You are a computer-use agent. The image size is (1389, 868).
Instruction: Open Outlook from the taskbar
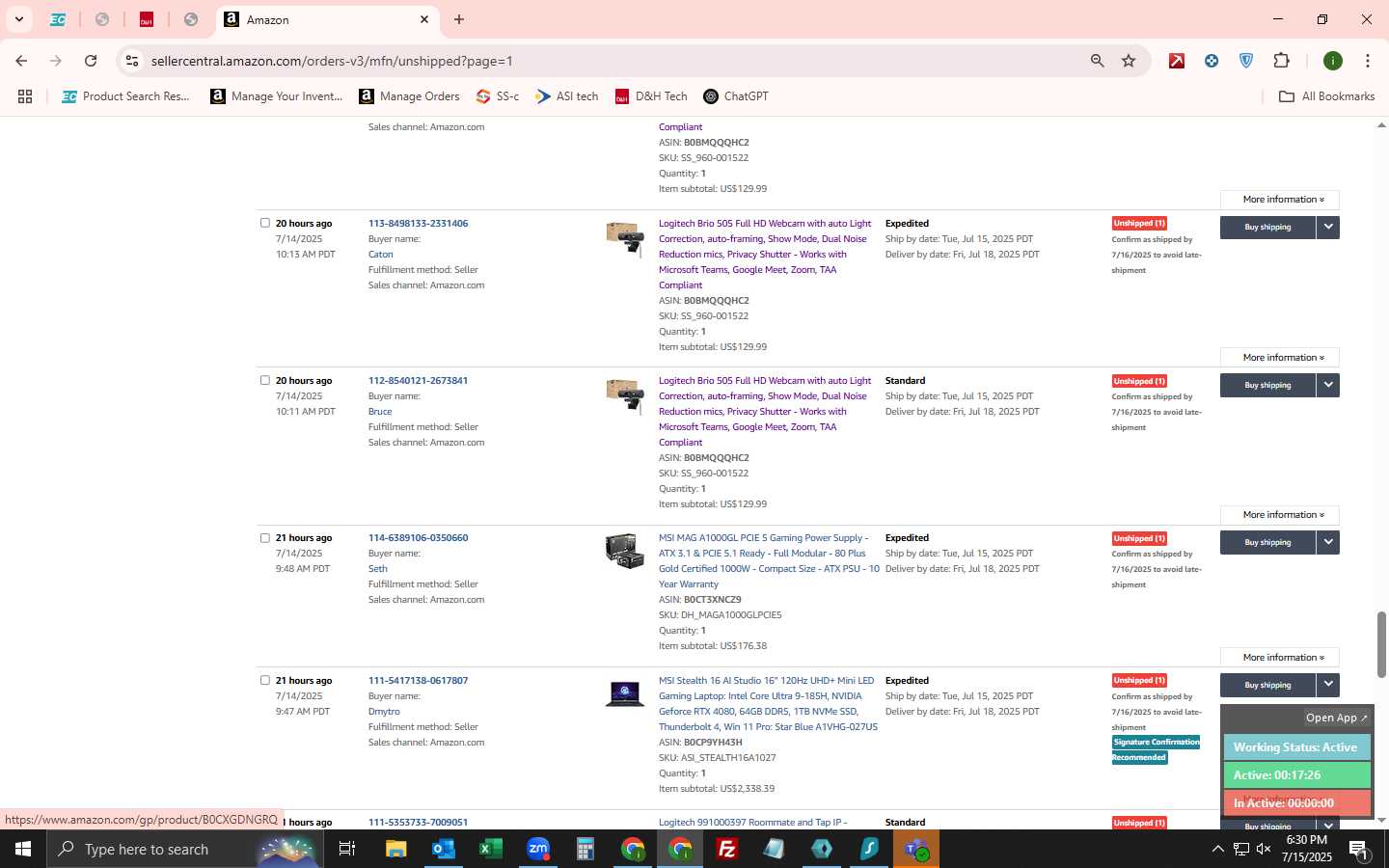(443, 849)
